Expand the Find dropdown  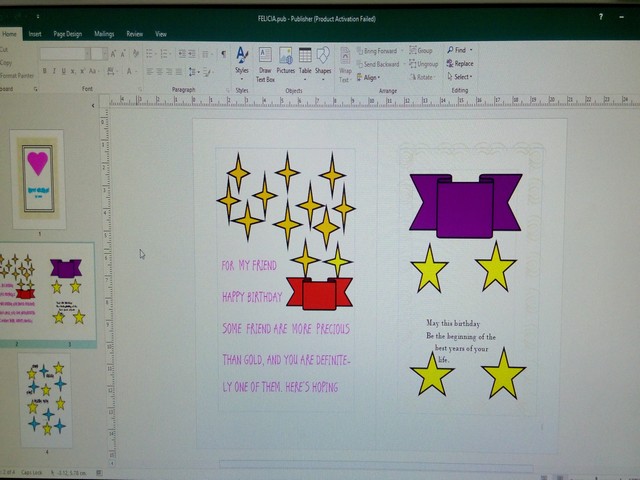459,50
